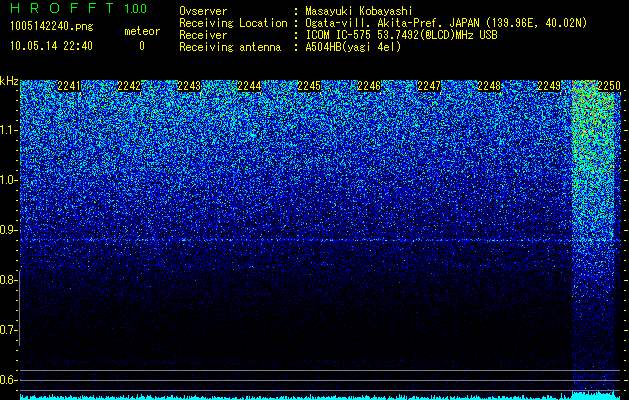Select the HROFFT 1.0.0 title text
629x400 pixels.
[x=79, y=8]
